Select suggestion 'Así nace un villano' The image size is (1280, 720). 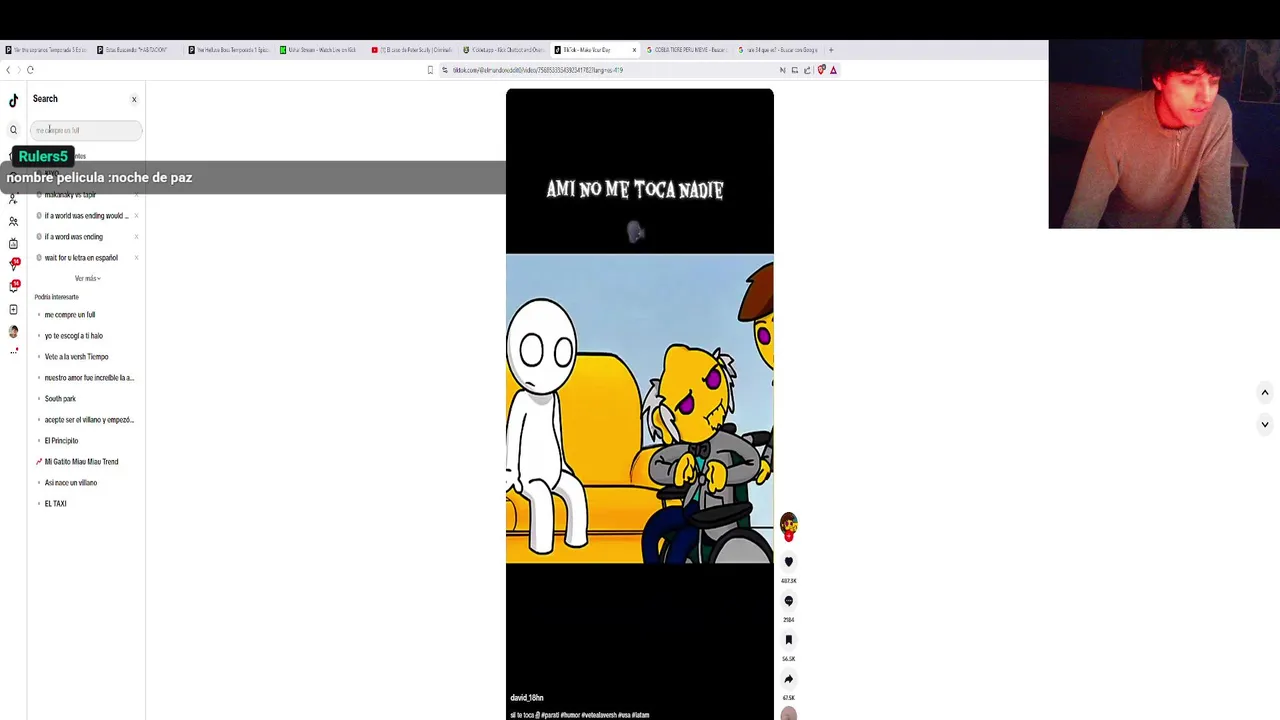pos(70,483)
